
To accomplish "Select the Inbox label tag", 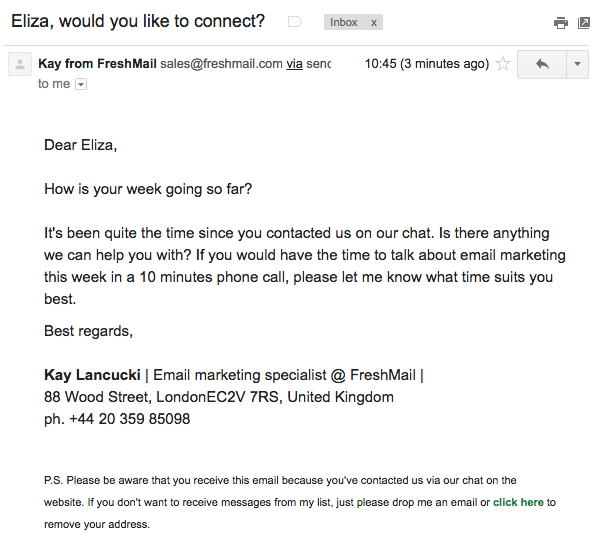I will tap(344, 22).
